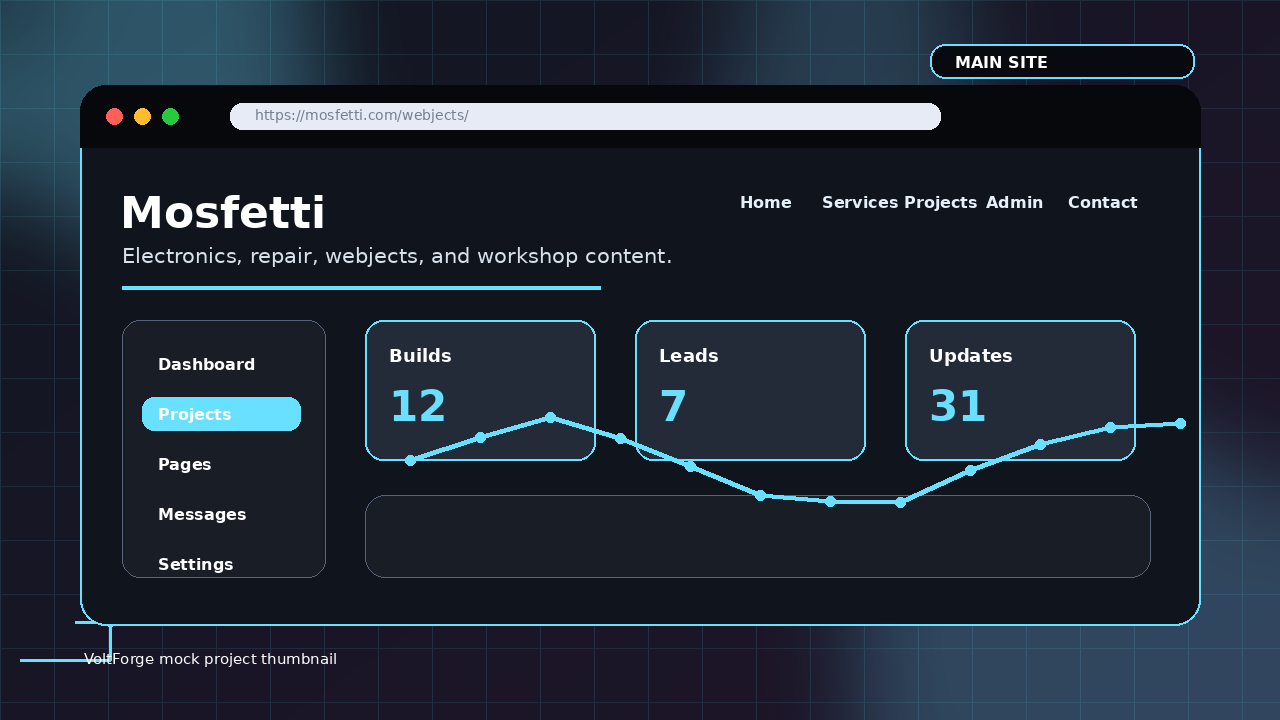
Task: Click the red close window button
Action: click(114, 116)
